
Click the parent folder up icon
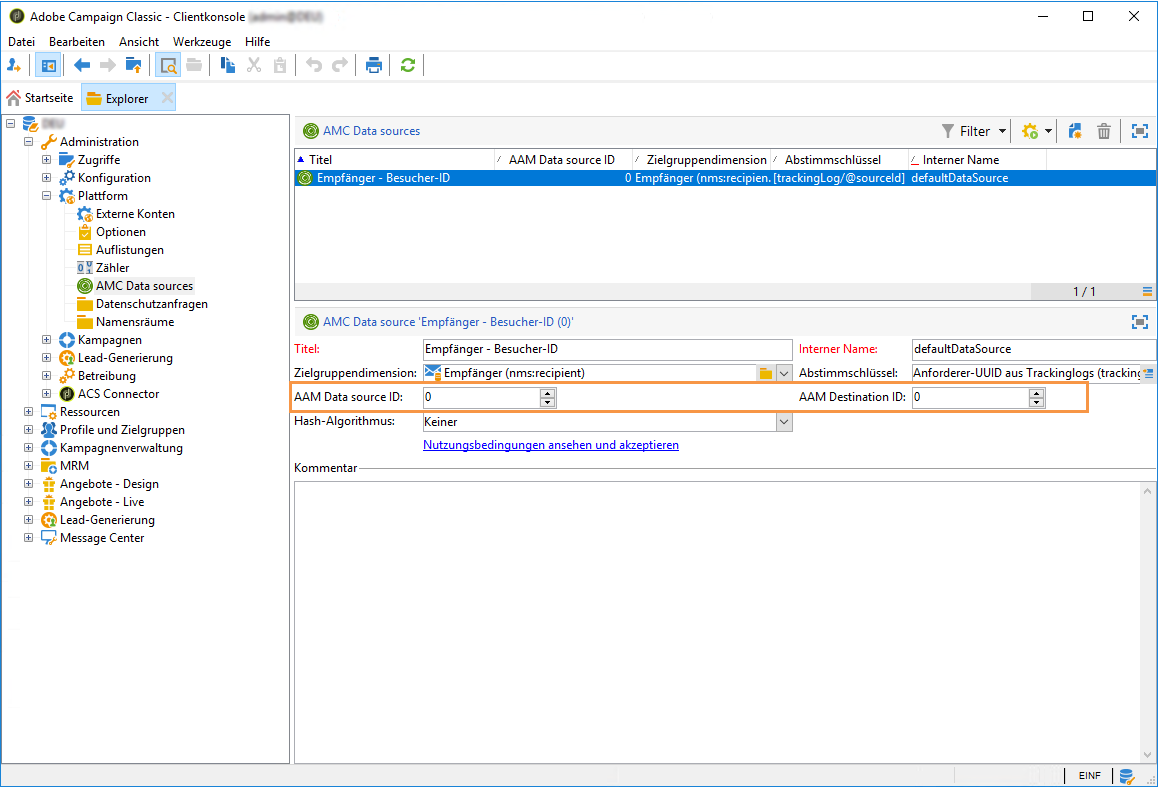pyautogui.click(x=133, y=65)
